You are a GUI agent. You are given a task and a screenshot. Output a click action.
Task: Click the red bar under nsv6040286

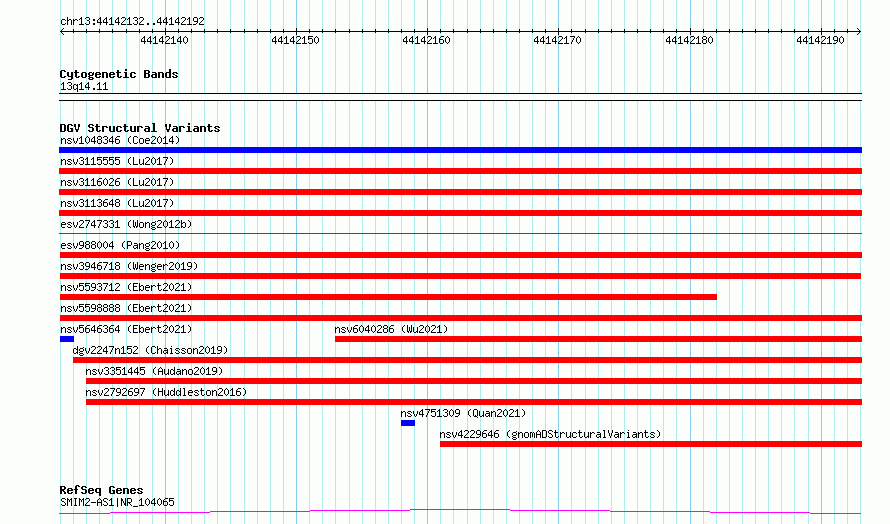pos(598,339)
